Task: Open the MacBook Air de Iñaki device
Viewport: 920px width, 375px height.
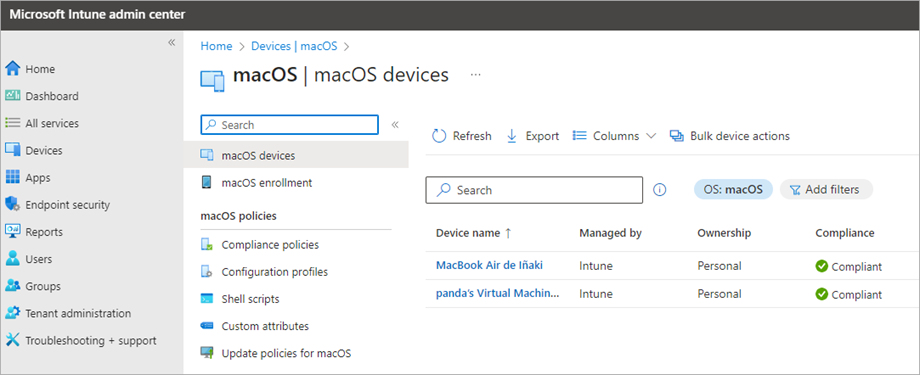Action: pyautogui.click(x=489, y=265)
